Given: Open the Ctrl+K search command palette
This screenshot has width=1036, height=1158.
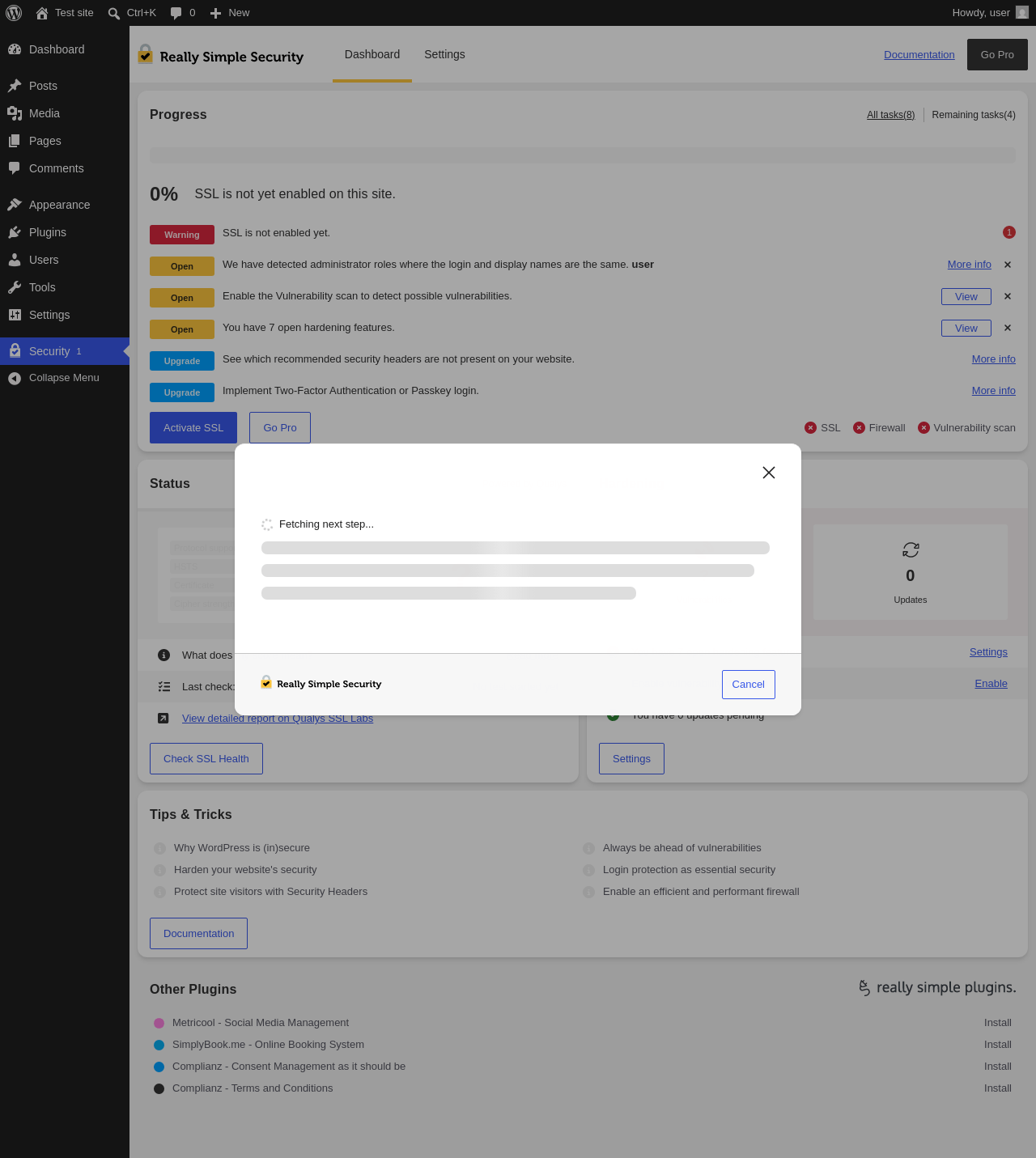Looking at the screenshot, I should click(132, 13).
